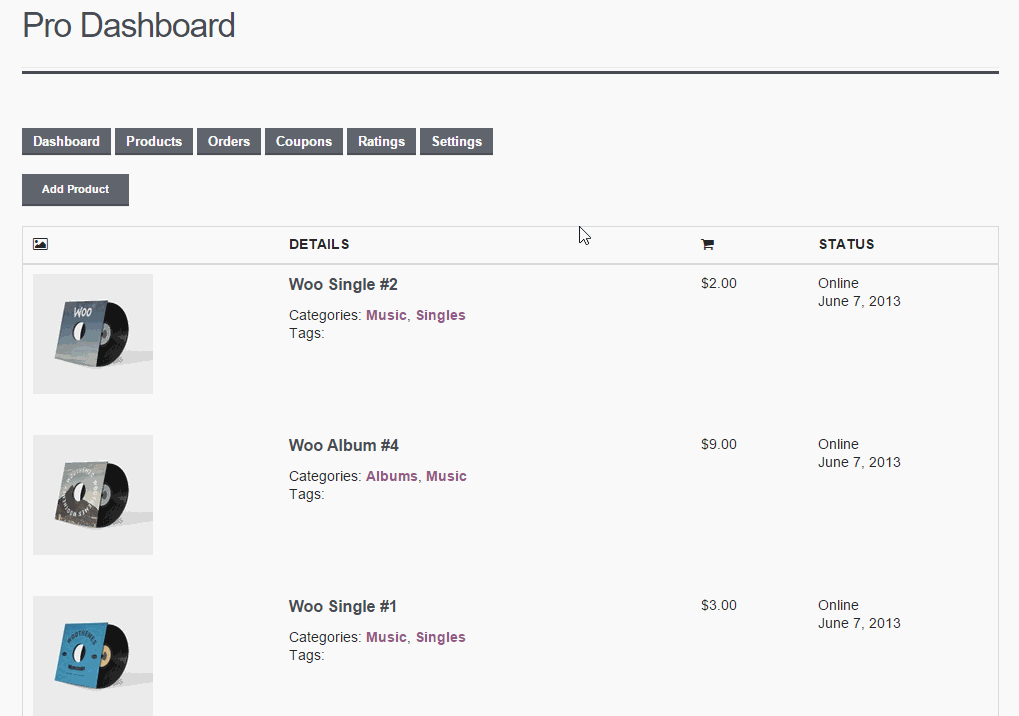Follow Music category link under Woo Album #4
The image size is (1019, 716).
coord(446,476)
